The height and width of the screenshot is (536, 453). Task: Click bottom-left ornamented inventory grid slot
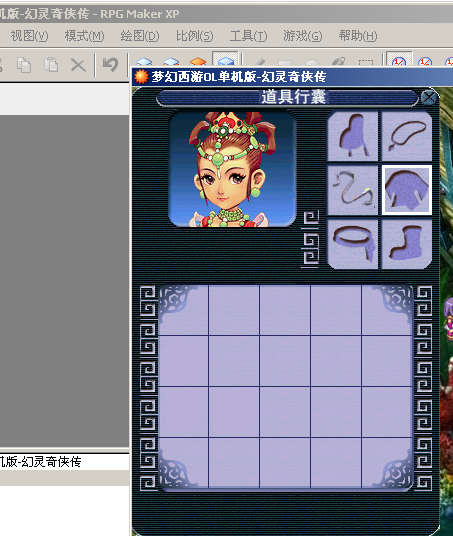184,463
